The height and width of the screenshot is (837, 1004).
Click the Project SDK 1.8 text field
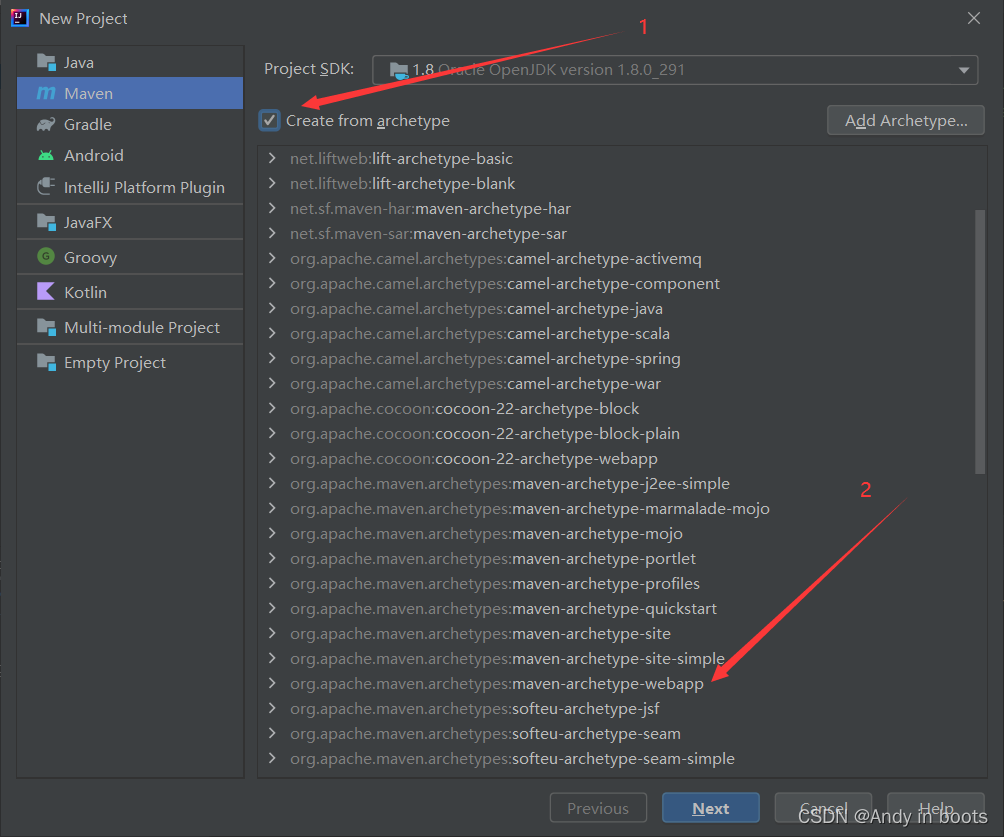pos(675,70)
